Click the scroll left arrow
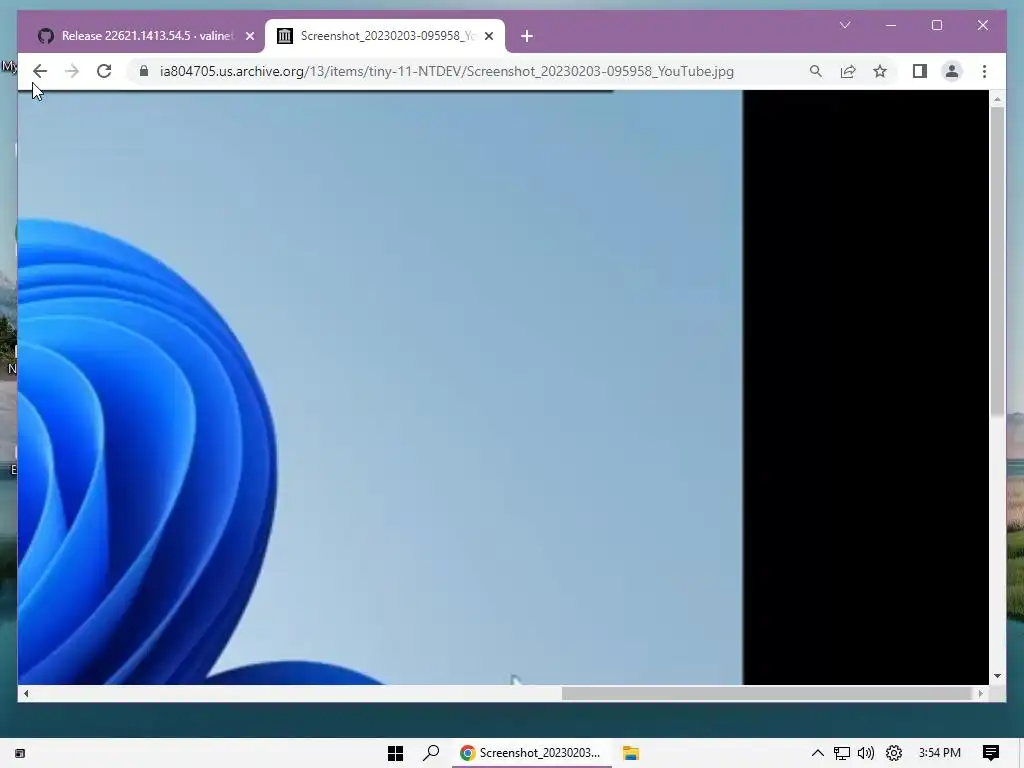 click(x=25, y=694)
